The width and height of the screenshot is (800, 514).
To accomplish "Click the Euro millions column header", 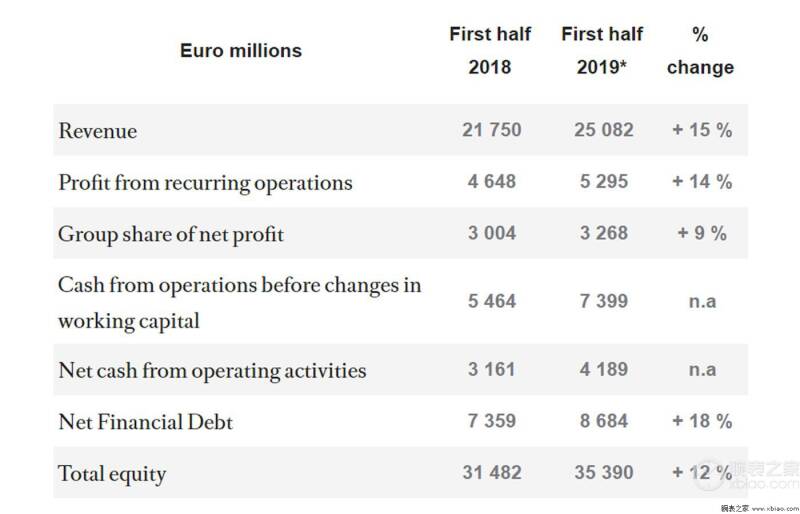I will [241, 51].
